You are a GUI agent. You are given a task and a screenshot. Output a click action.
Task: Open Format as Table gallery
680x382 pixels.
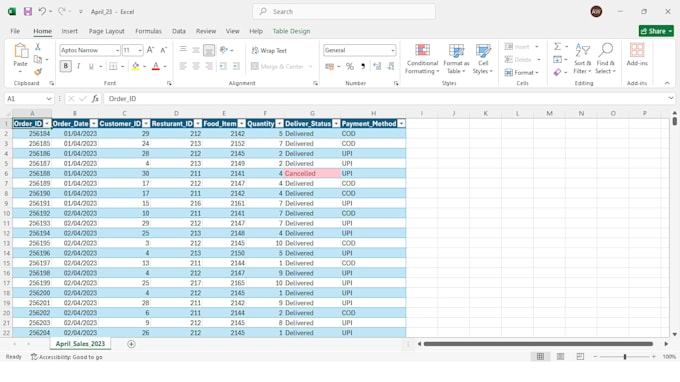[456, 59]
